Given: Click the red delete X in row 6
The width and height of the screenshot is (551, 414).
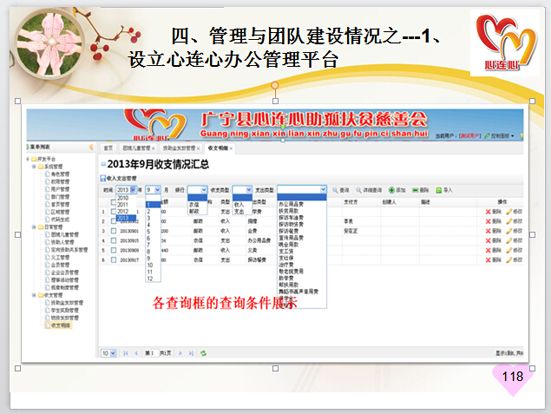Looking at the screenshot, I should pyautogui.click(x=488, y=260).
